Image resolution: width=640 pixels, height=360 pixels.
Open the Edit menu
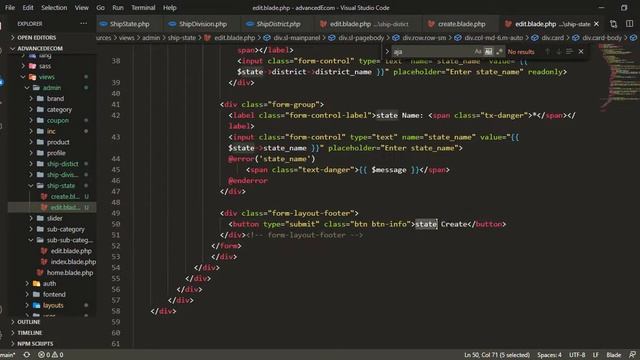28,8
